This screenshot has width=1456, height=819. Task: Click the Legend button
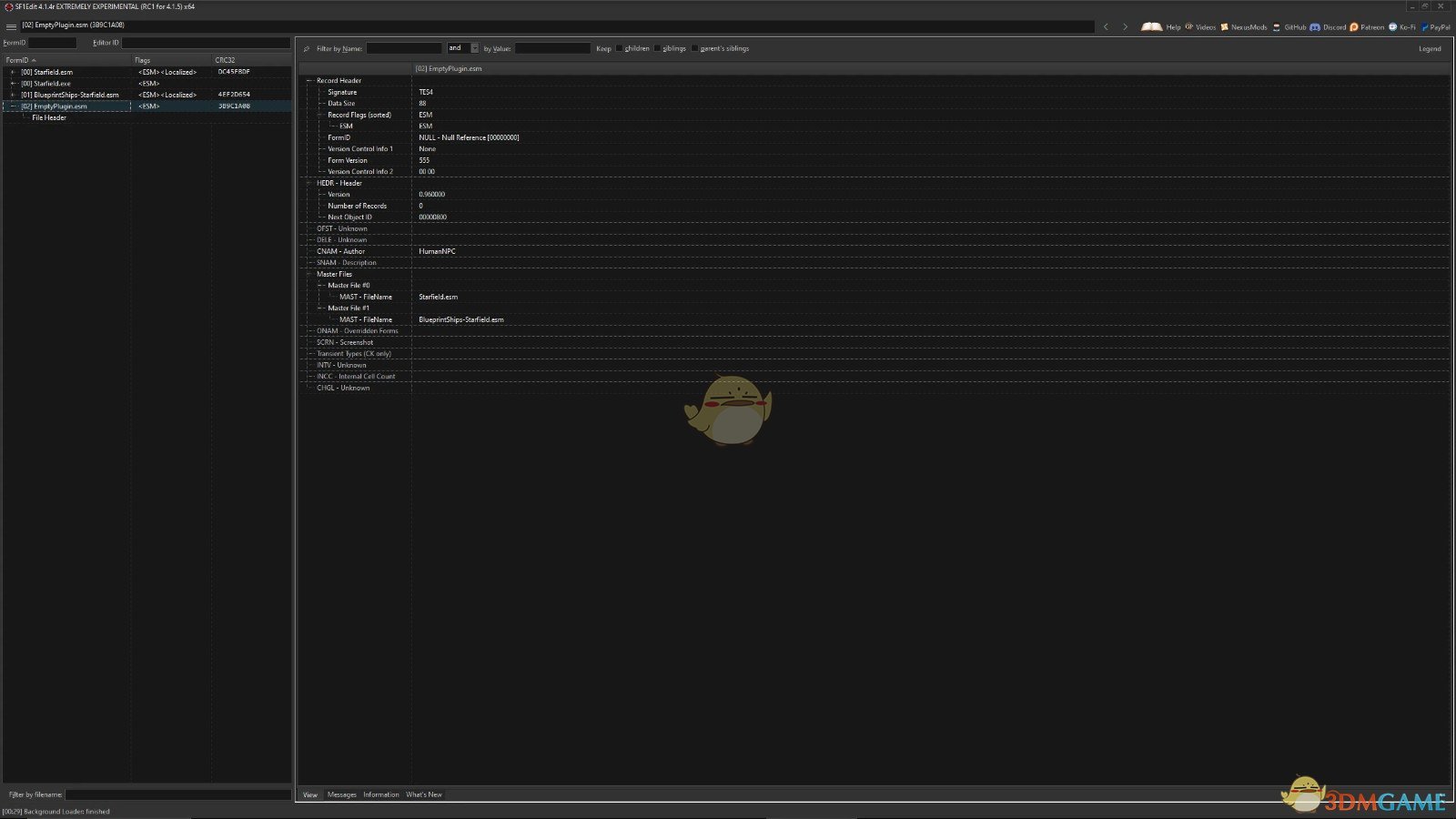point(1429,49)
